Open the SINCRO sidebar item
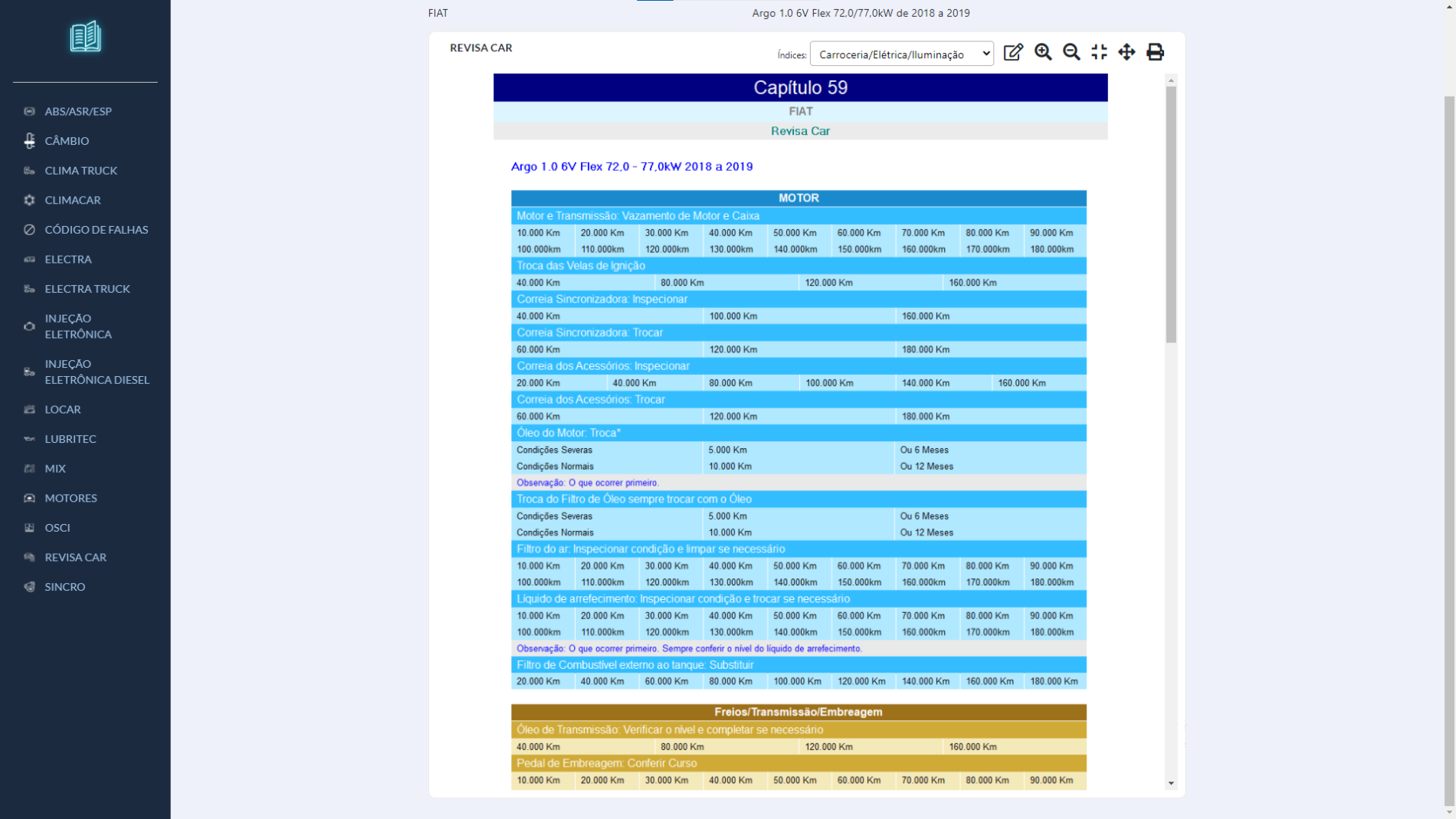The height and width of the screenshot is (819, 1456). point(65,587)
